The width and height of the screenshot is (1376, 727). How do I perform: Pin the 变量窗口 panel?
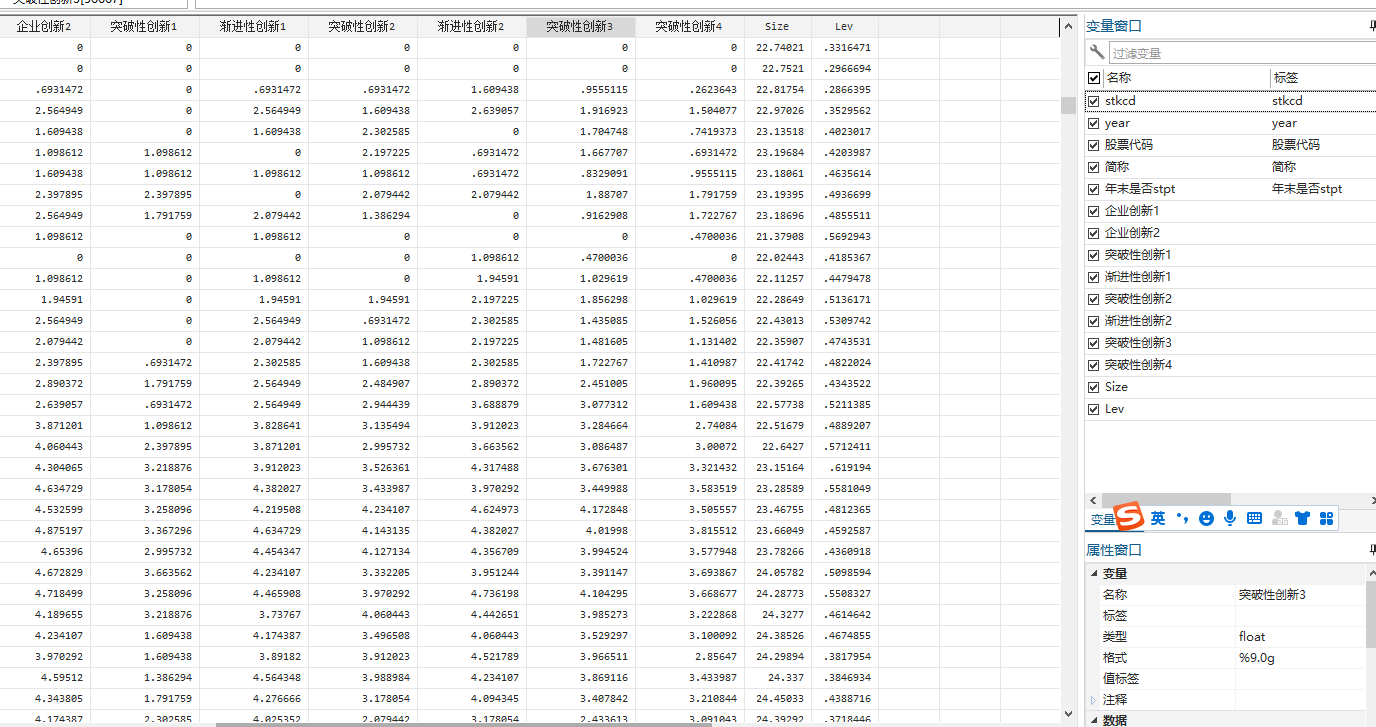click(1371, 27)
